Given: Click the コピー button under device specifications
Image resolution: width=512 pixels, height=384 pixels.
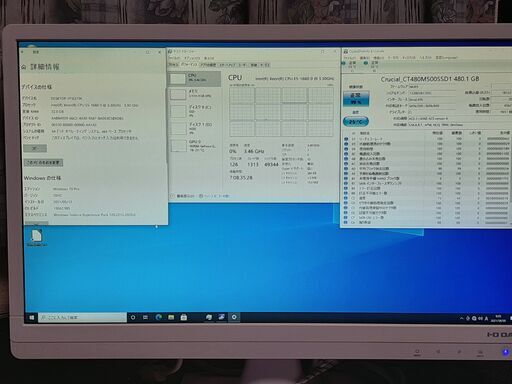Looking at the screenshot, I should [35, 148].
